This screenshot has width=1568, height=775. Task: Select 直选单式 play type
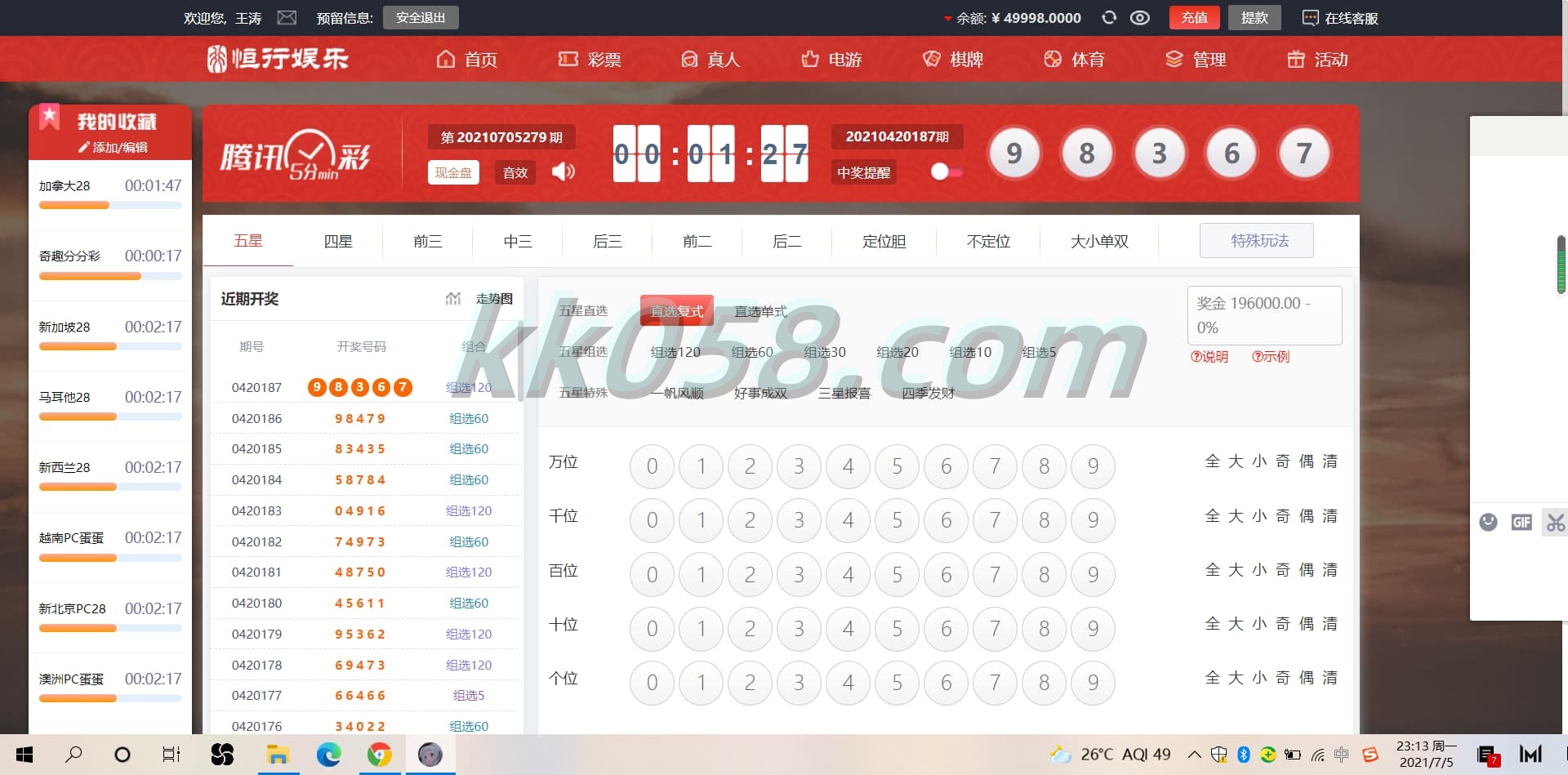click(760, 311)
